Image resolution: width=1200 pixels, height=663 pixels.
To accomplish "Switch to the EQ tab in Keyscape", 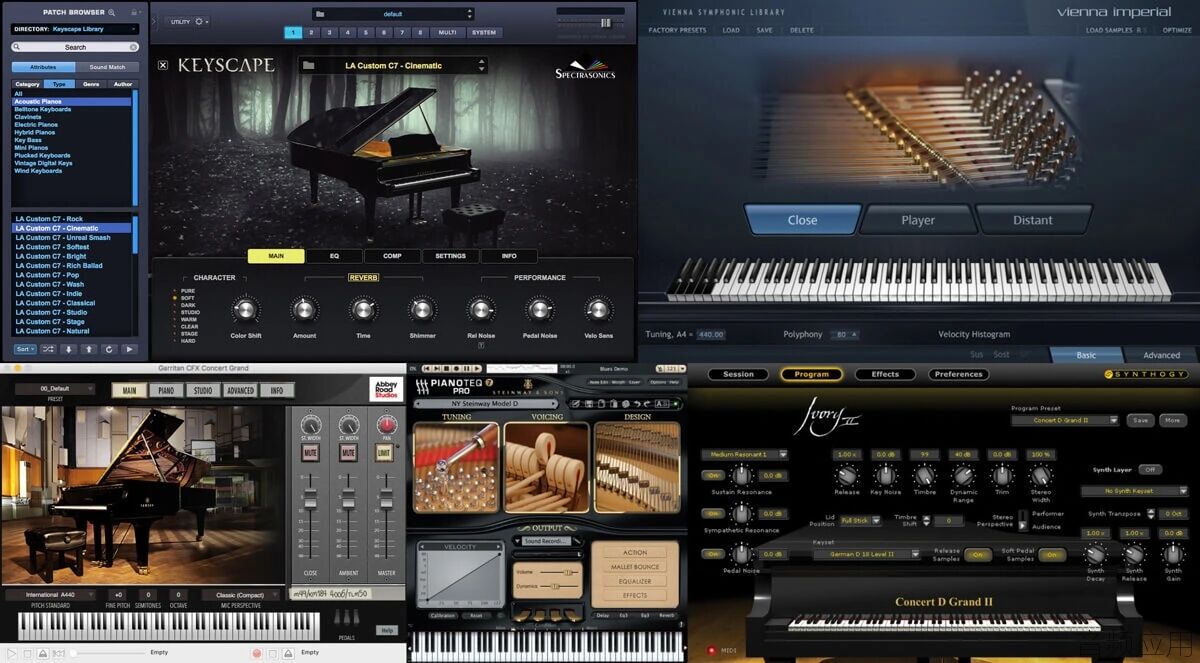I will tap(334, 256).
